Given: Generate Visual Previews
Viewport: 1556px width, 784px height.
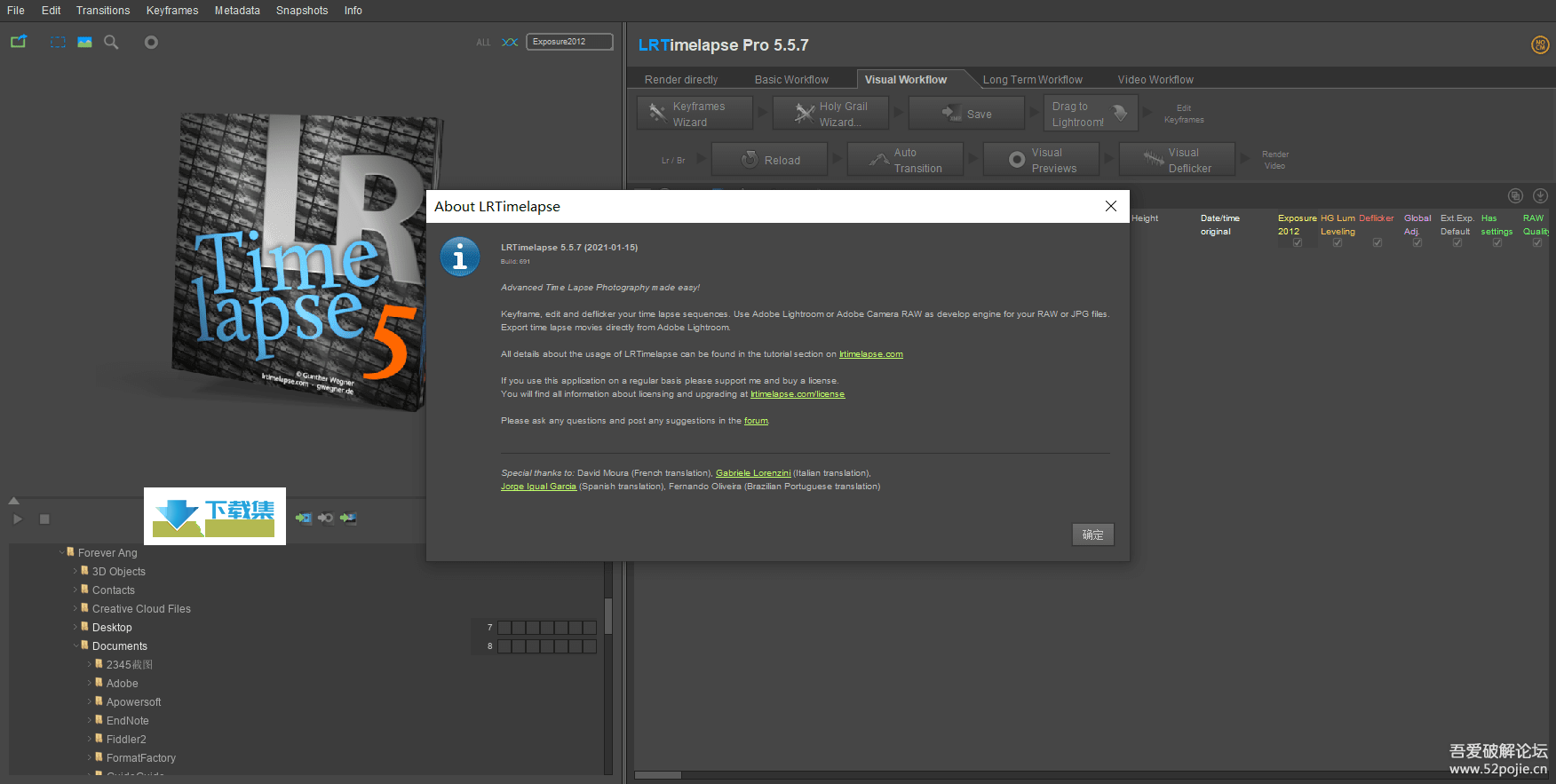Looking at the screenshot, I should coord(1041,160).
